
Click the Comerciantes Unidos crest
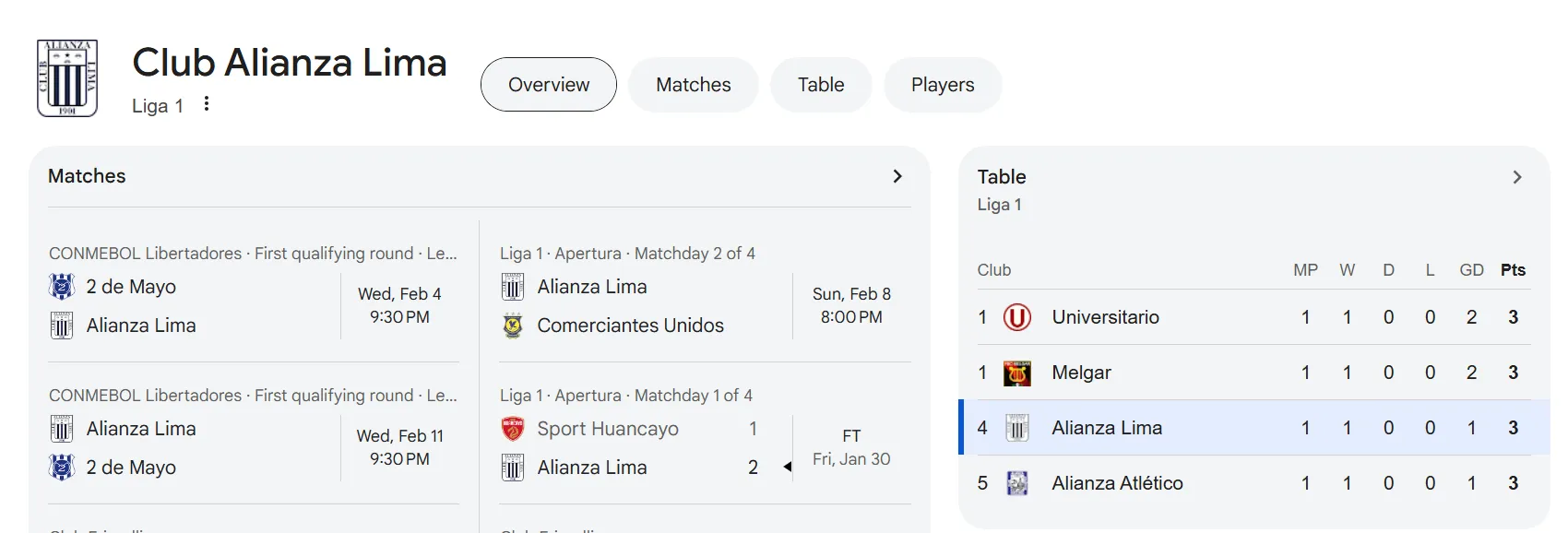click(x=513, y=325)
